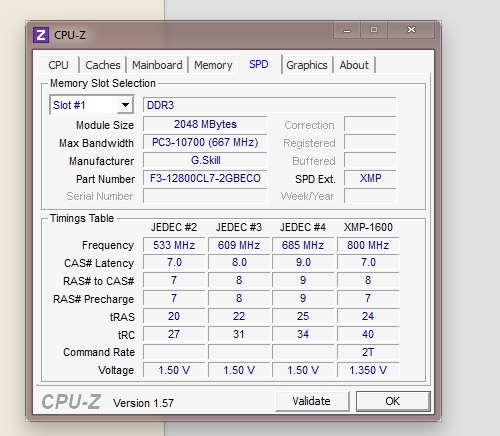The width and height of the screenshot is (500, 436).
Task: Click the Module Size label
Action: pyautogui.click(x=105, y=125)
